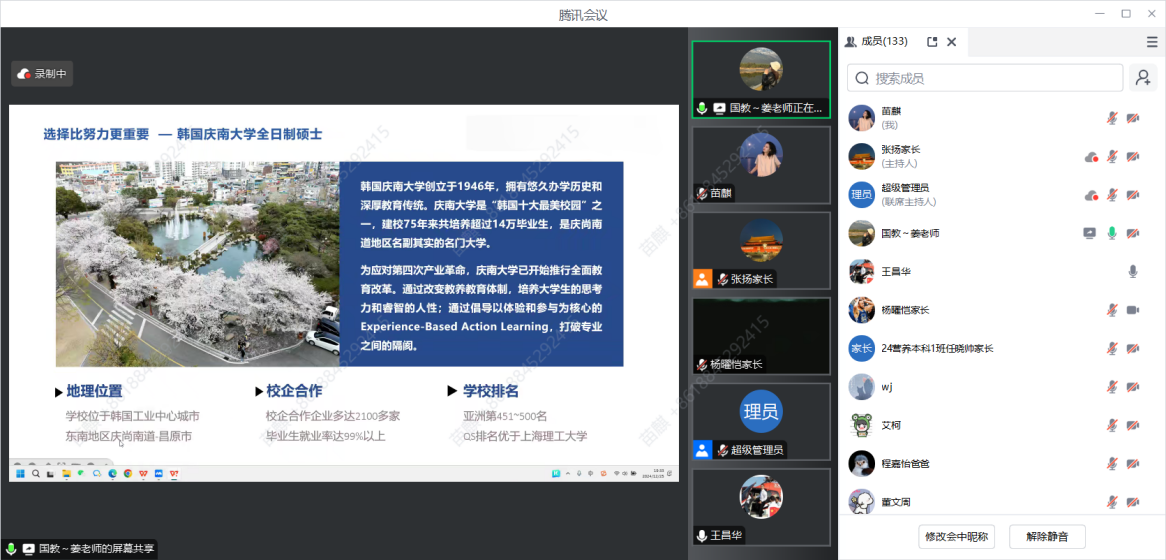Click muted microphone on 董文周 row
The image size is (1166, 560).
1112,502
